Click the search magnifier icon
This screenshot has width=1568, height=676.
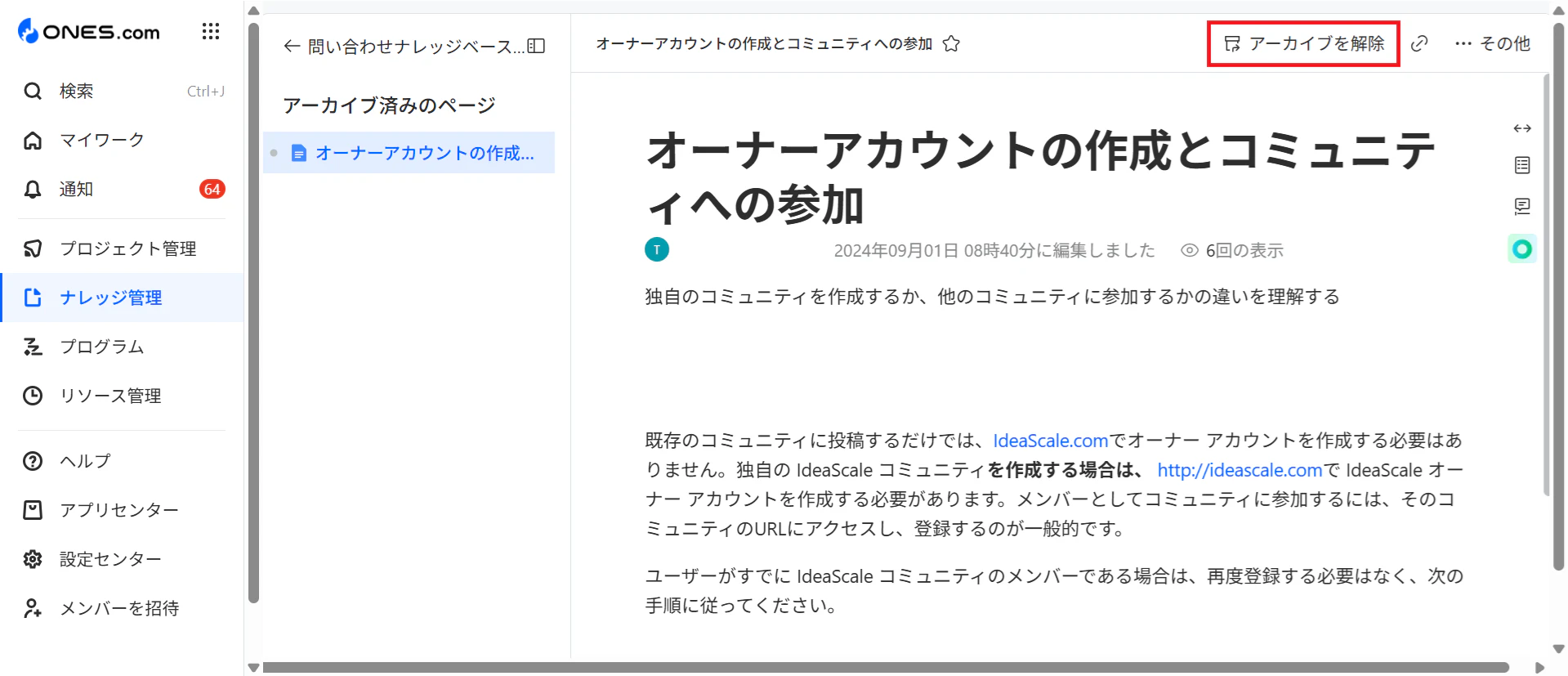click(33, 91)
